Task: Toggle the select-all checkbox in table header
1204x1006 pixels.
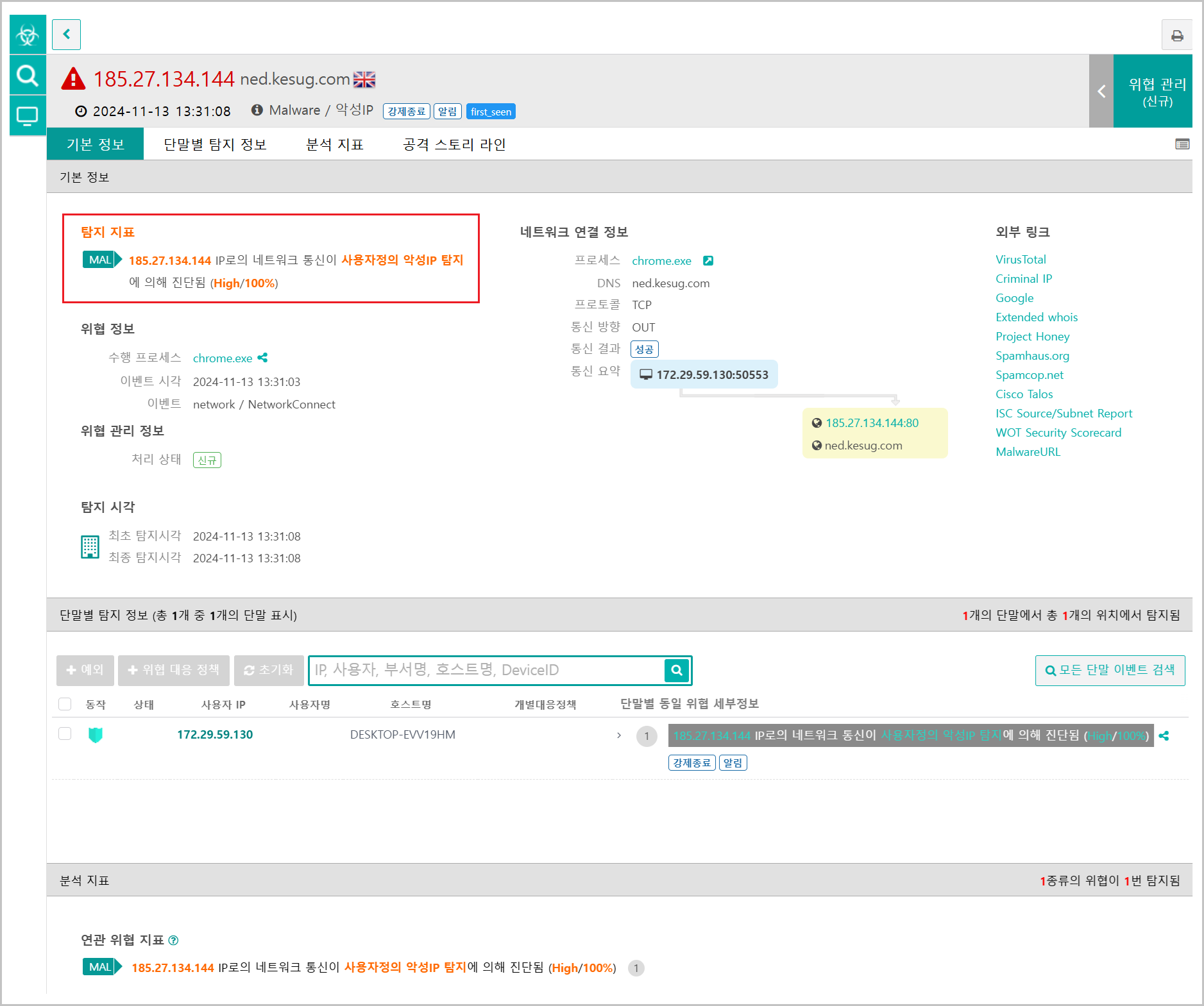Action: pos(65,704)
